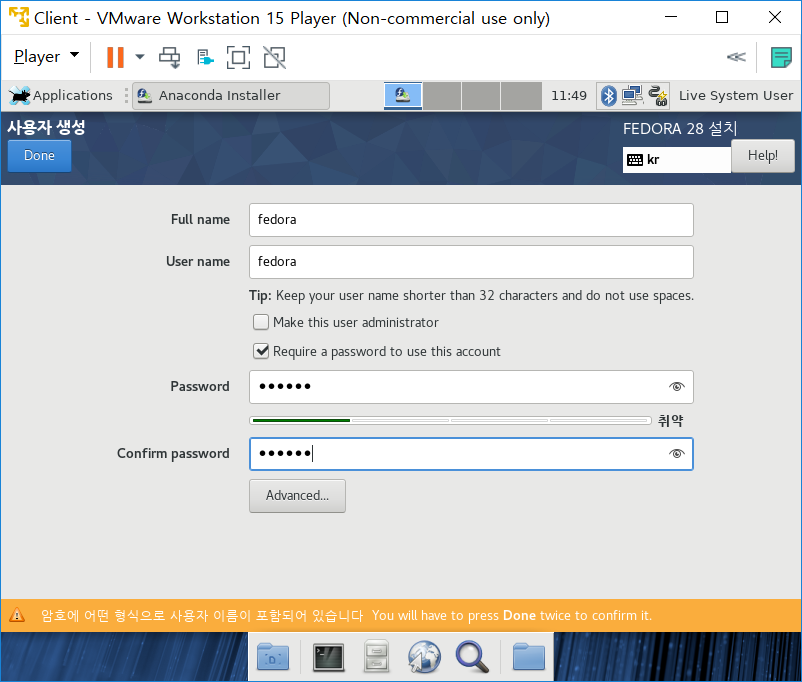The image size is (802, 682).
Task: Open the Applications menu
Action: tap(61, 96)
